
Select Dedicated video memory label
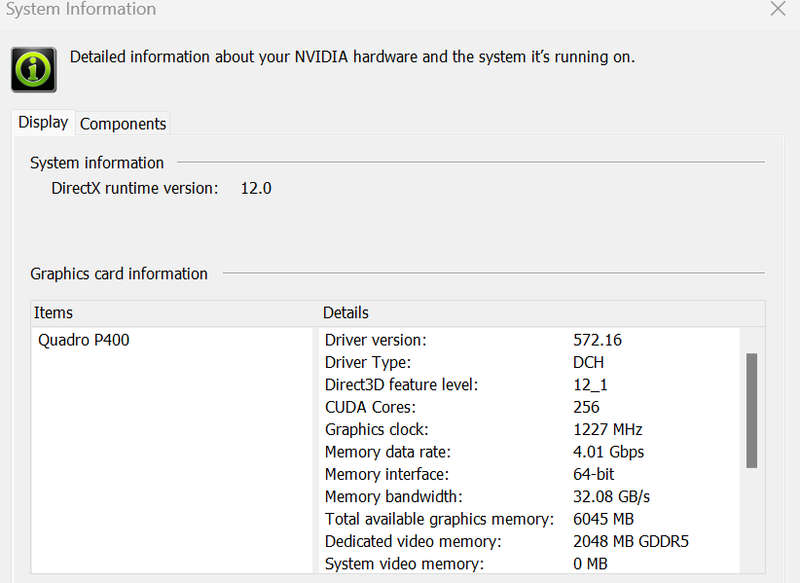coord(413,541)
